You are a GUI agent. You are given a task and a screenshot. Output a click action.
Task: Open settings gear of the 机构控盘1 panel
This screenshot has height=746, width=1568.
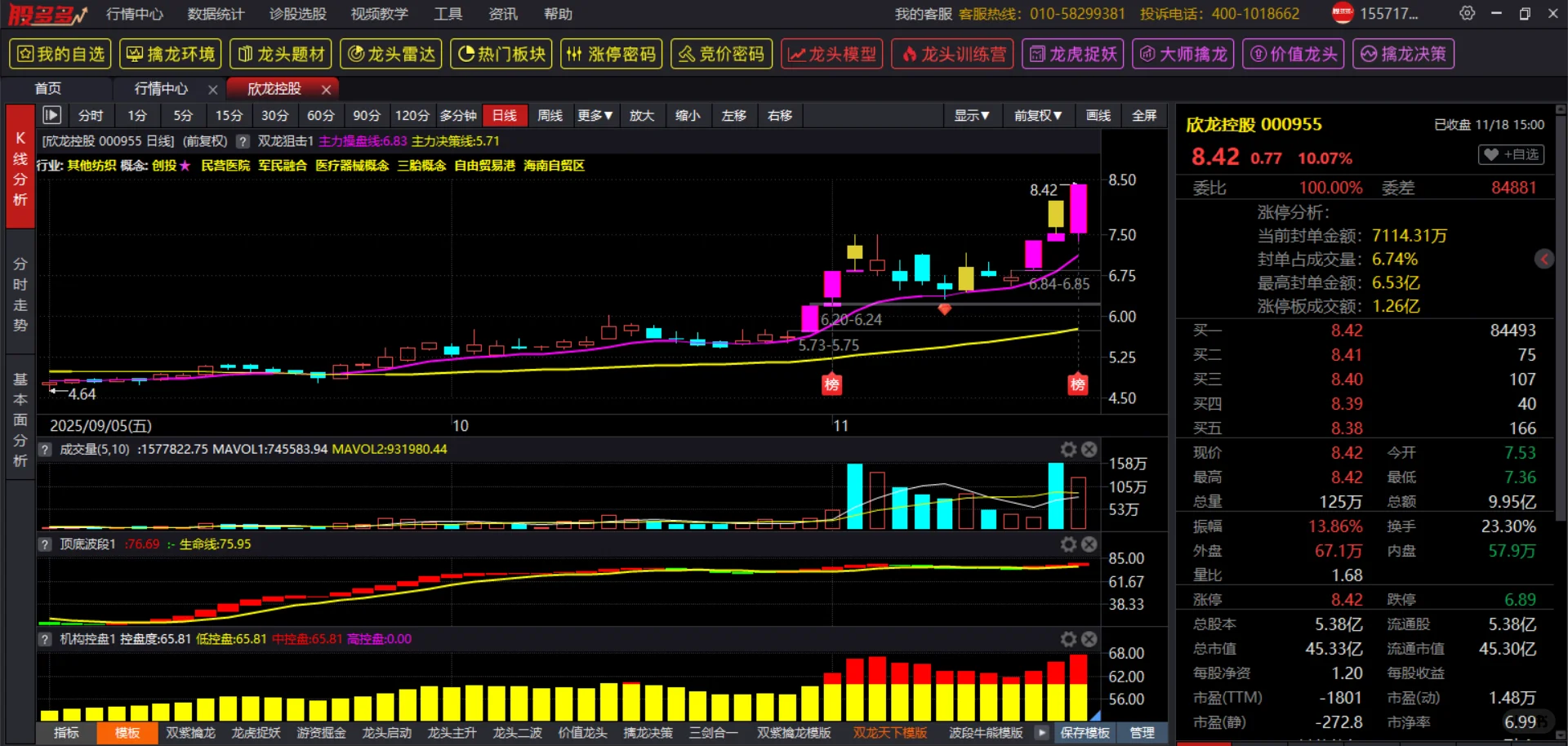pyautogui.click(x=1068, y=639)
